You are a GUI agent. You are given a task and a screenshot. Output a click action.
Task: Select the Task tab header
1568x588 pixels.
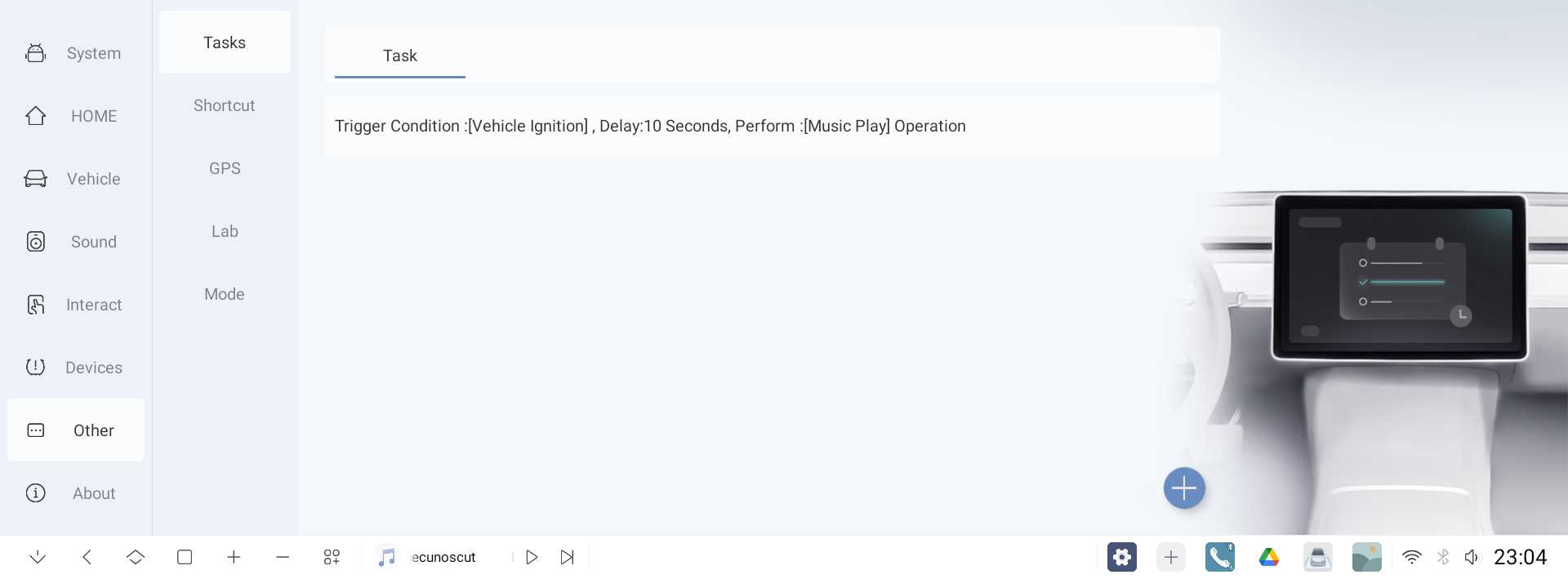tap(400, 56)
